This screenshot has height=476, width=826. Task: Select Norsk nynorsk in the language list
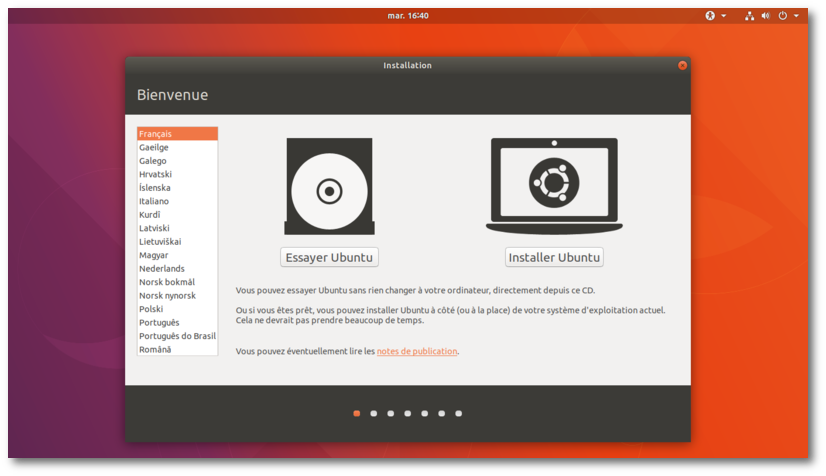click(x=178, y=295)
